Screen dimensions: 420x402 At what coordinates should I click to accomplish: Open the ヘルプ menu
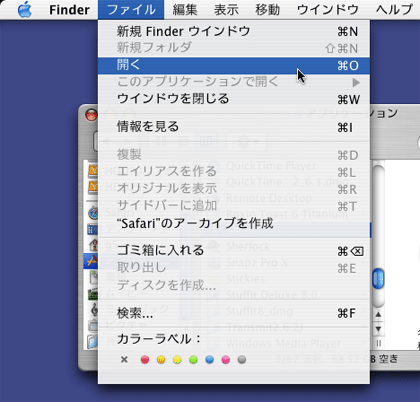coord(394,10)
